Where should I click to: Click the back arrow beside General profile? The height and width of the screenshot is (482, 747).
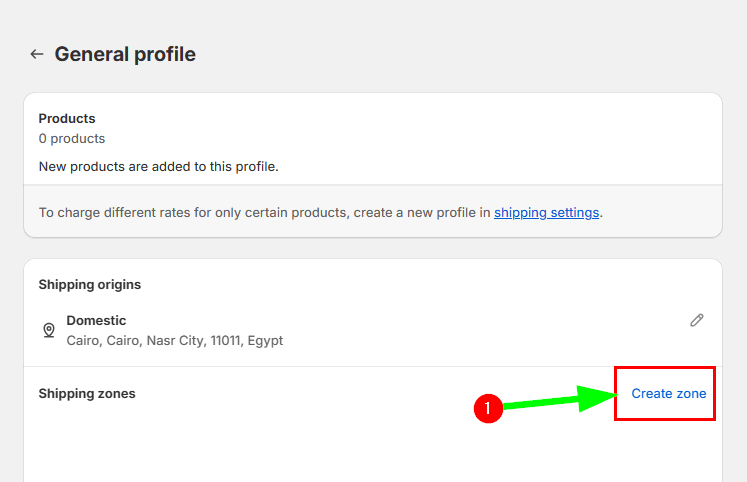[37, 54]
